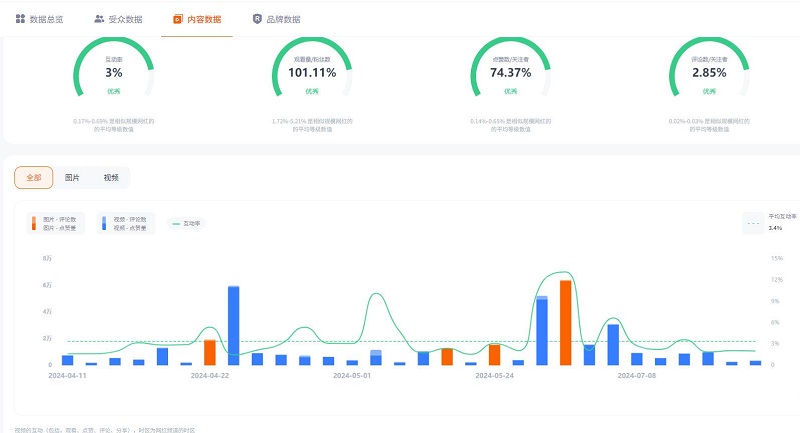Viewport: 800px width, 433px height.
Task: Click the 观看量/粉丝数 101.11% gauge
Action: (311, 72)
